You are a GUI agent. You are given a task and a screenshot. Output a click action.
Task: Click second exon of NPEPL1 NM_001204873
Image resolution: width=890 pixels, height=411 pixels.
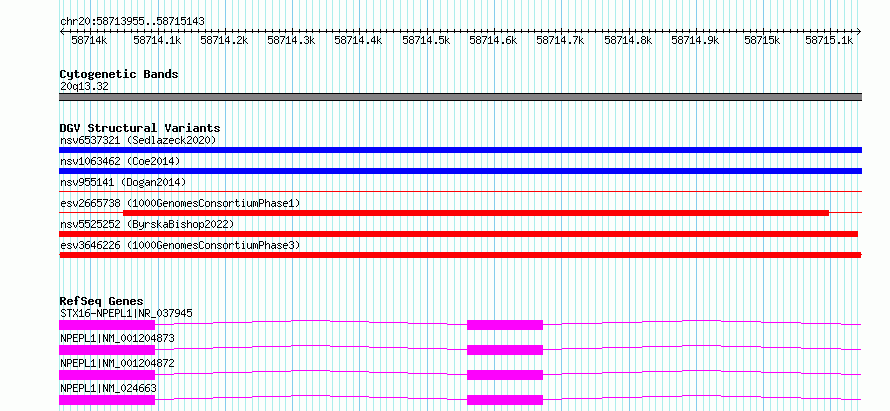505,350
